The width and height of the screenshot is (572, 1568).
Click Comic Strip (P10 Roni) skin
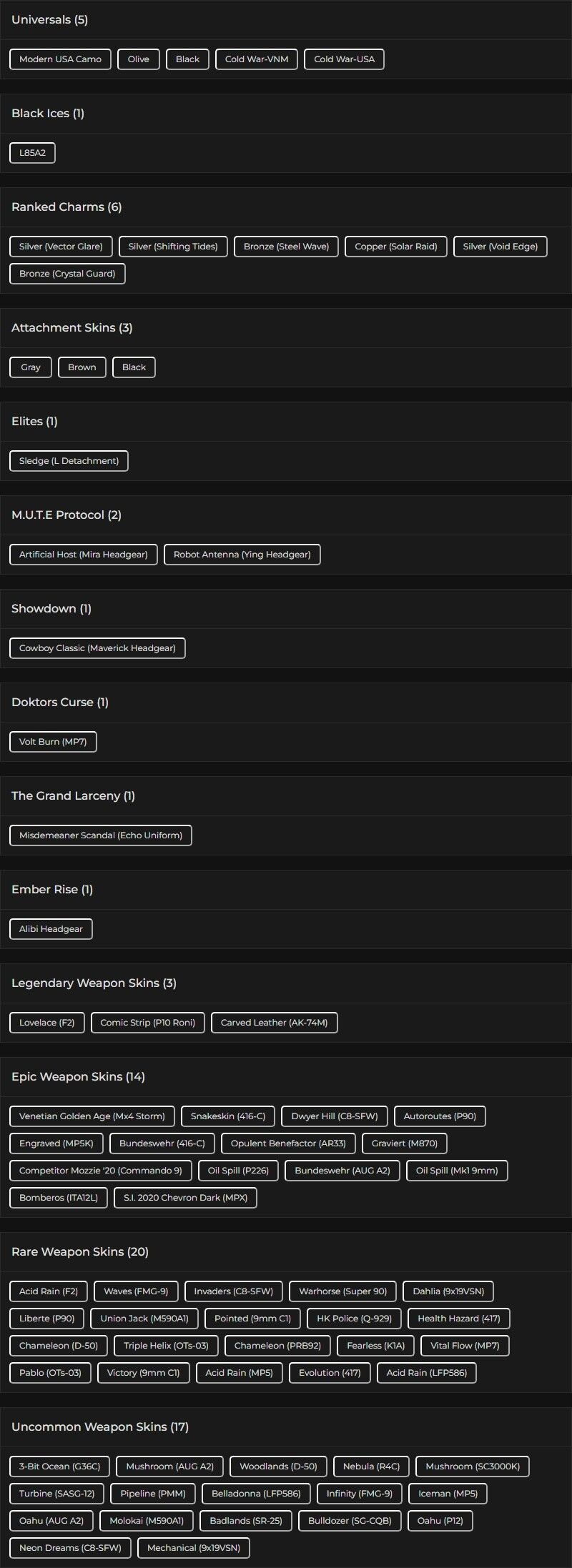(147, 1023)
